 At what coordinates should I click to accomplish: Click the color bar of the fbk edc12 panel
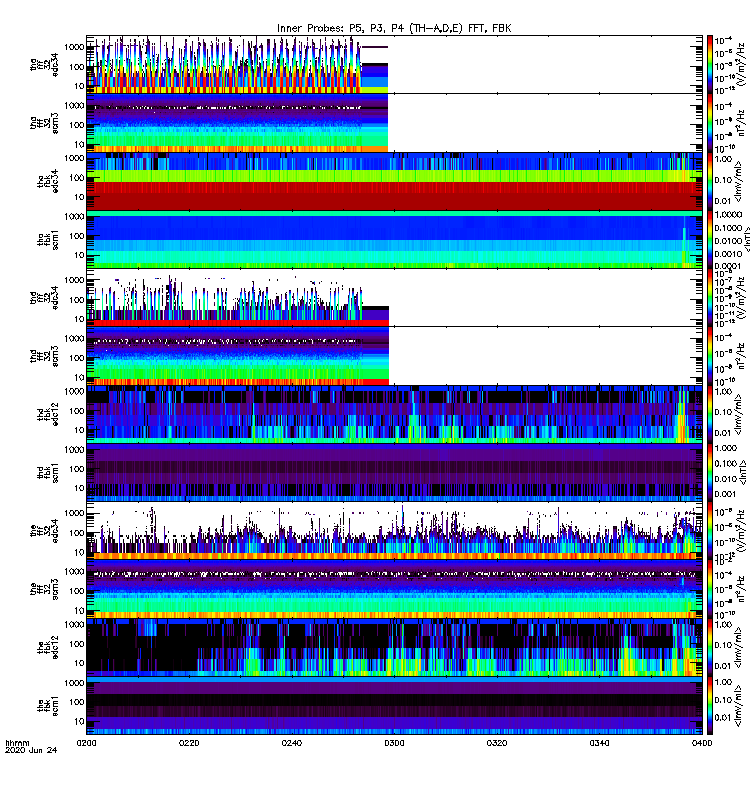click(x=710, y=647)
